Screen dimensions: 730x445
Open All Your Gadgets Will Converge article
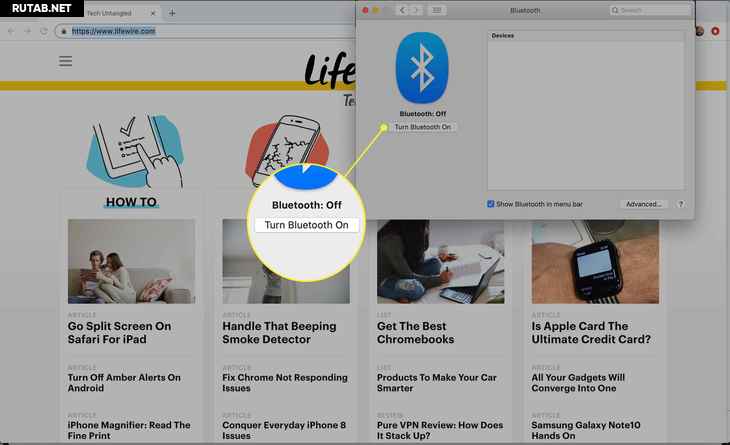click(x=578, y=383)
